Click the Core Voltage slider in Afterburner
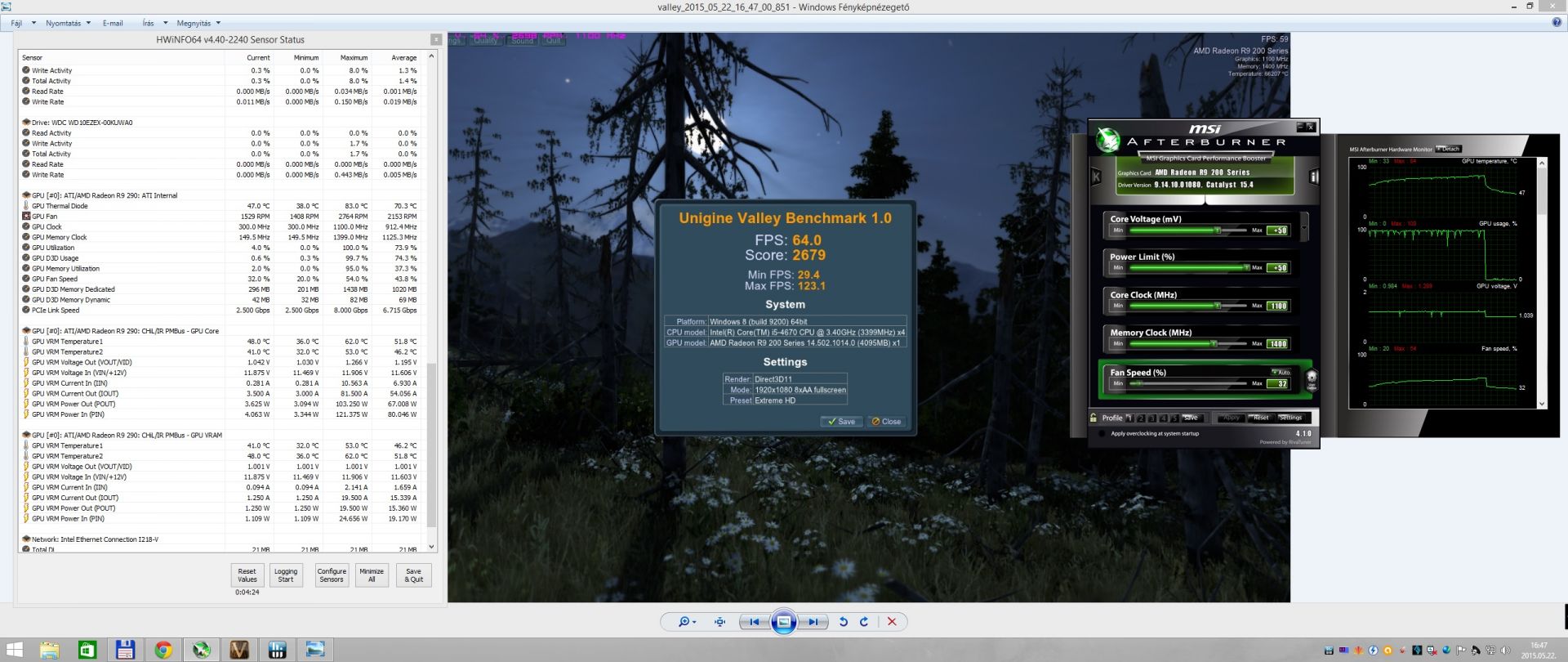The width and height of the screenshot is (1568, 662). (x=1188, y=230)
